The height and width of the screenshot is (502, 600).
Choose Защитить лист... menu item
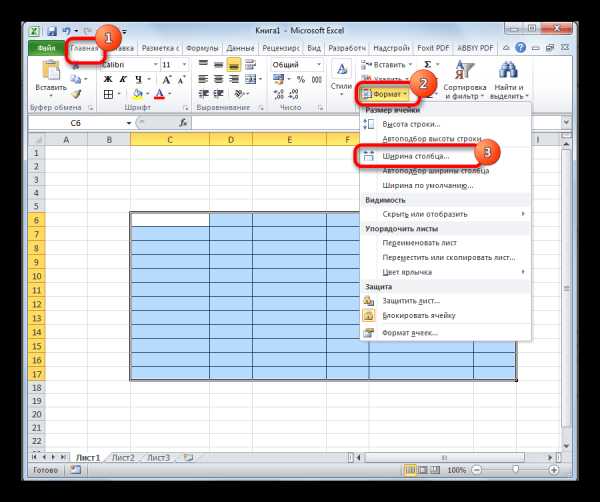[445, 301]
